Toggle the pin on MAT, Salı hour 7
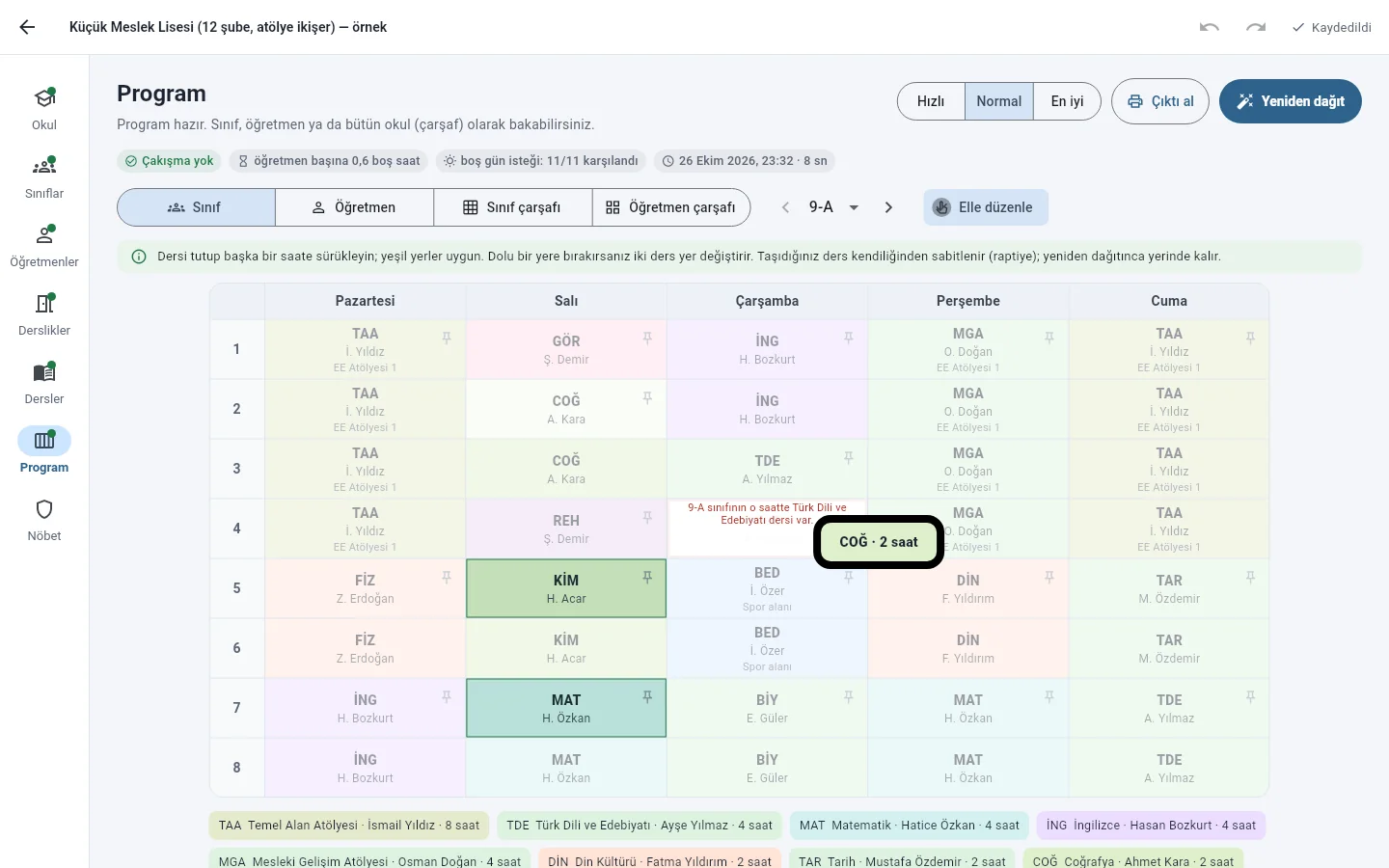 pos(647,696)
